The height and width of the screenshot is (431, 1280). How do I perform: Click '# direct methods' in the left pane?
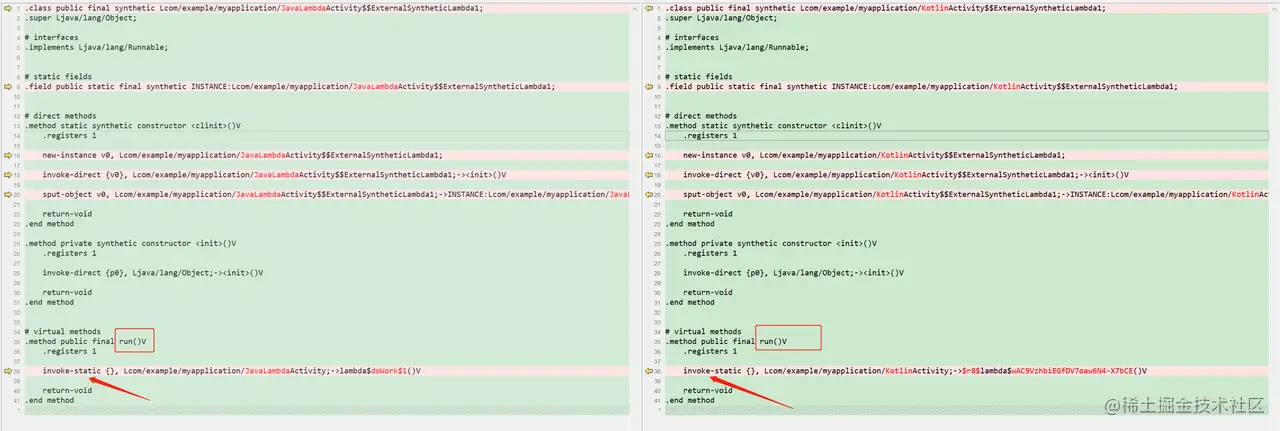(x=61, y=116)
